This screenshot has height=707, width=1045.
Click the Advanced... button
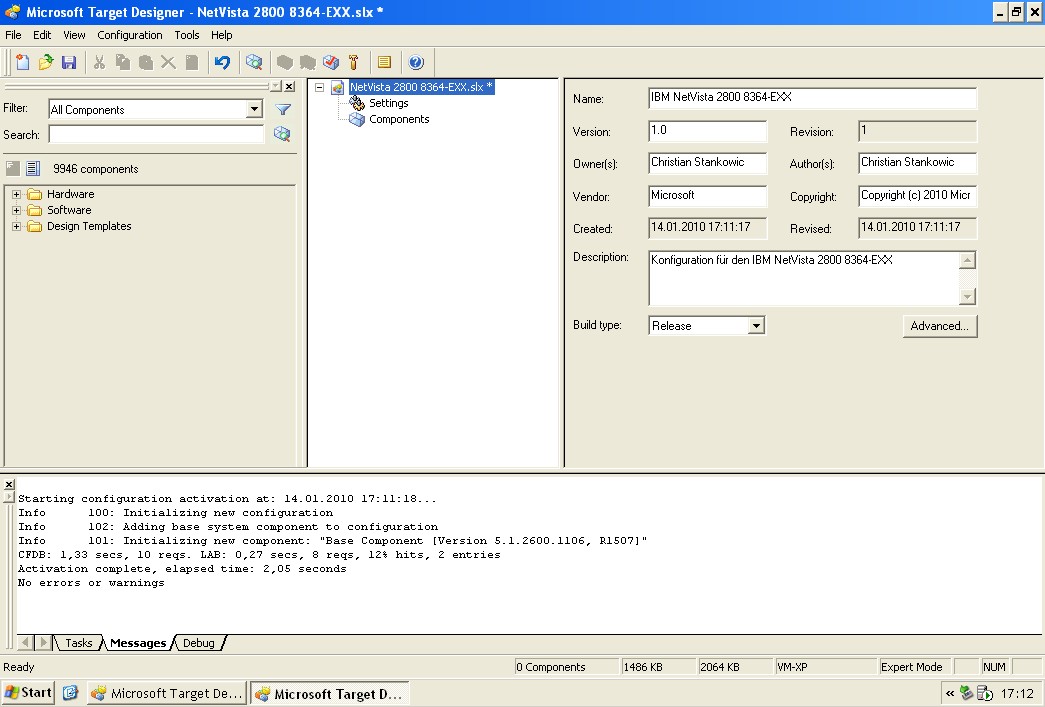tap(939, 326)
